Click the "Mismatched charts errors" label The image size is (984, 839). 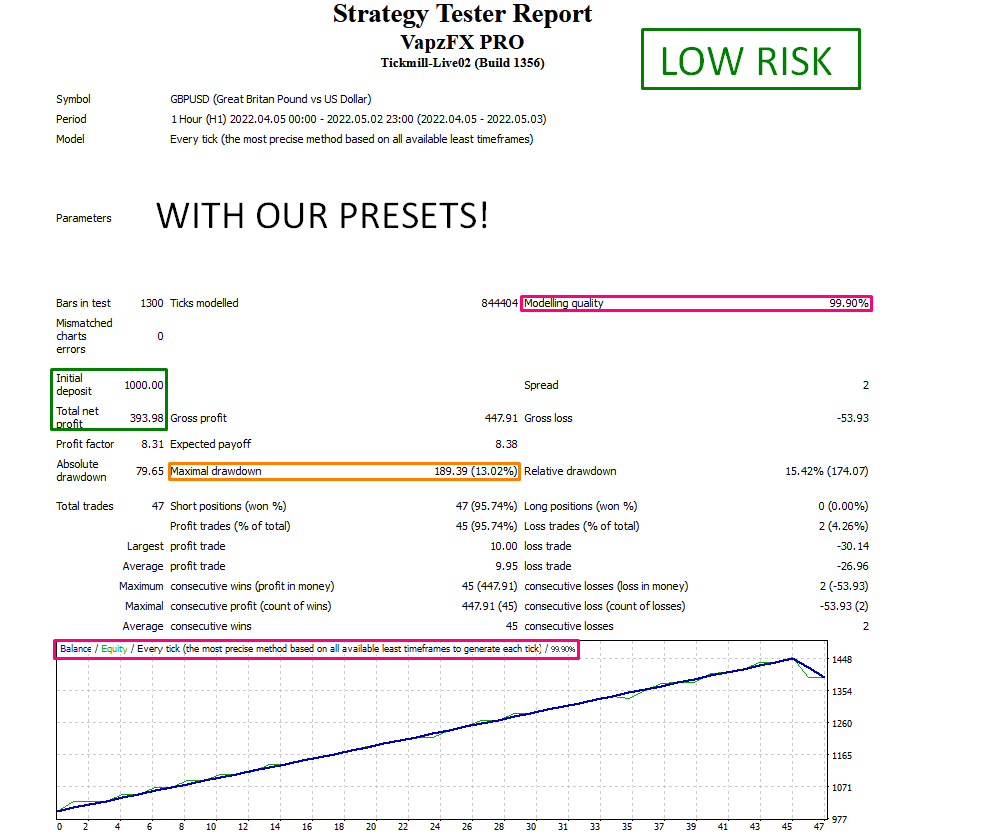click(84, 336)
